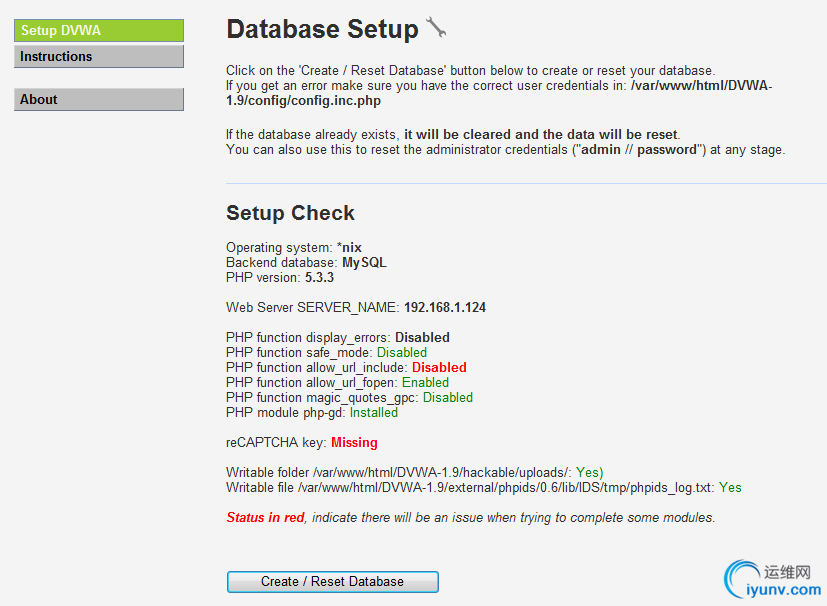Click the Operating system *nix line
This screenshot has width=827, height=606.
tap(294, 247)
